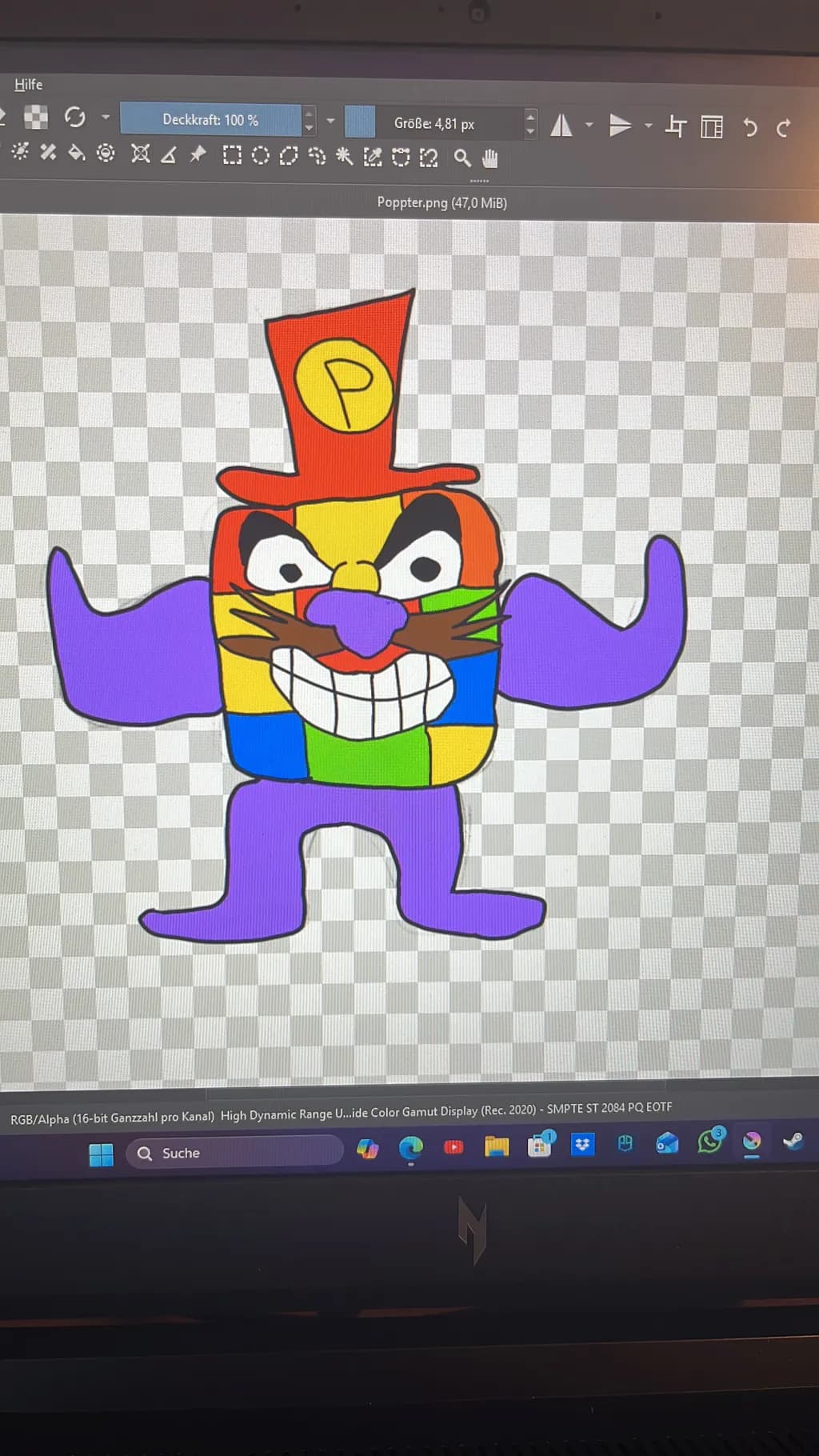The image size is (819, 1456).
Task: Click the Deckkraft 100 % opacity slider
Action: (210, 120)
